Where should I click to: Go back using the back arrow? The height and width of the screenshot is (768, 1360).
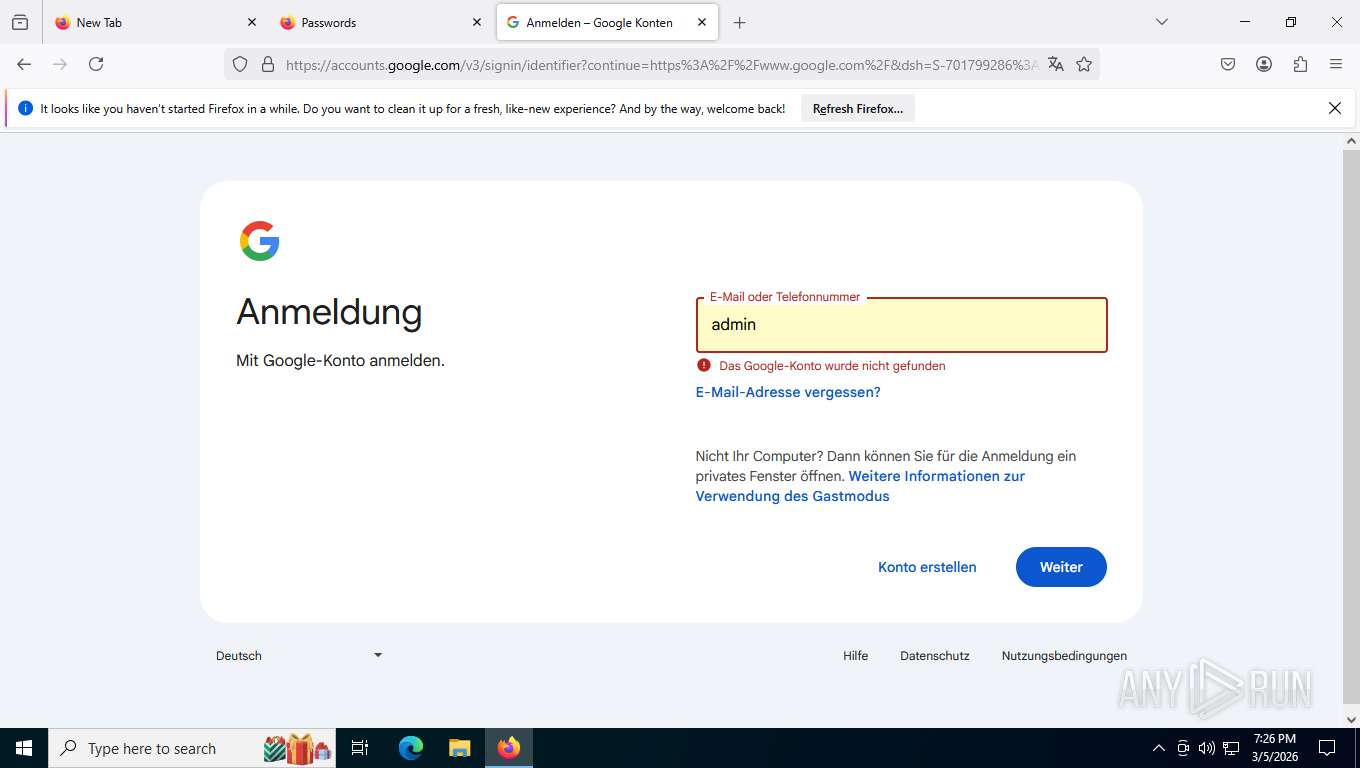(x=24, y=64)
